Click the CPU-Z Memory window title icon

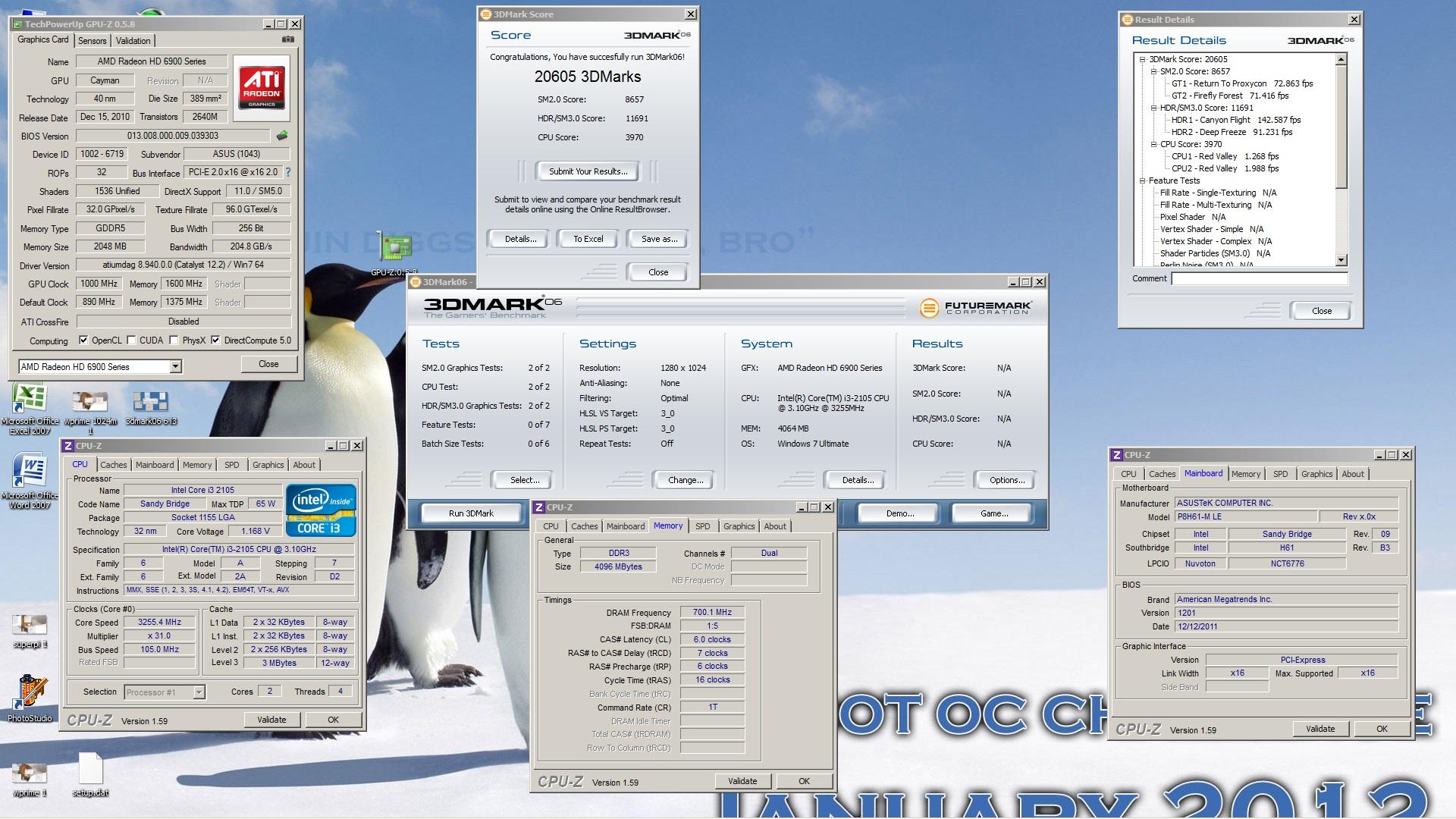[539, 507]
